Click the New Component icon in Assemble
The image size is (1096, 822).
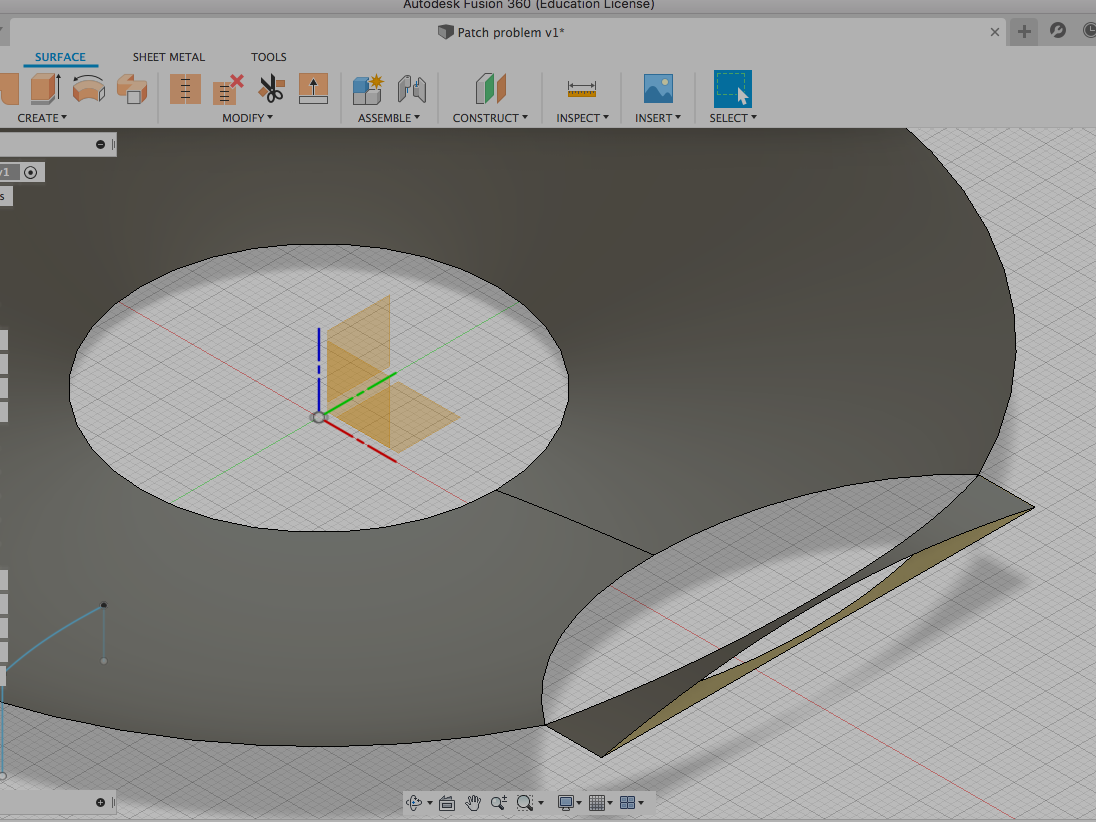pos(367,89)
